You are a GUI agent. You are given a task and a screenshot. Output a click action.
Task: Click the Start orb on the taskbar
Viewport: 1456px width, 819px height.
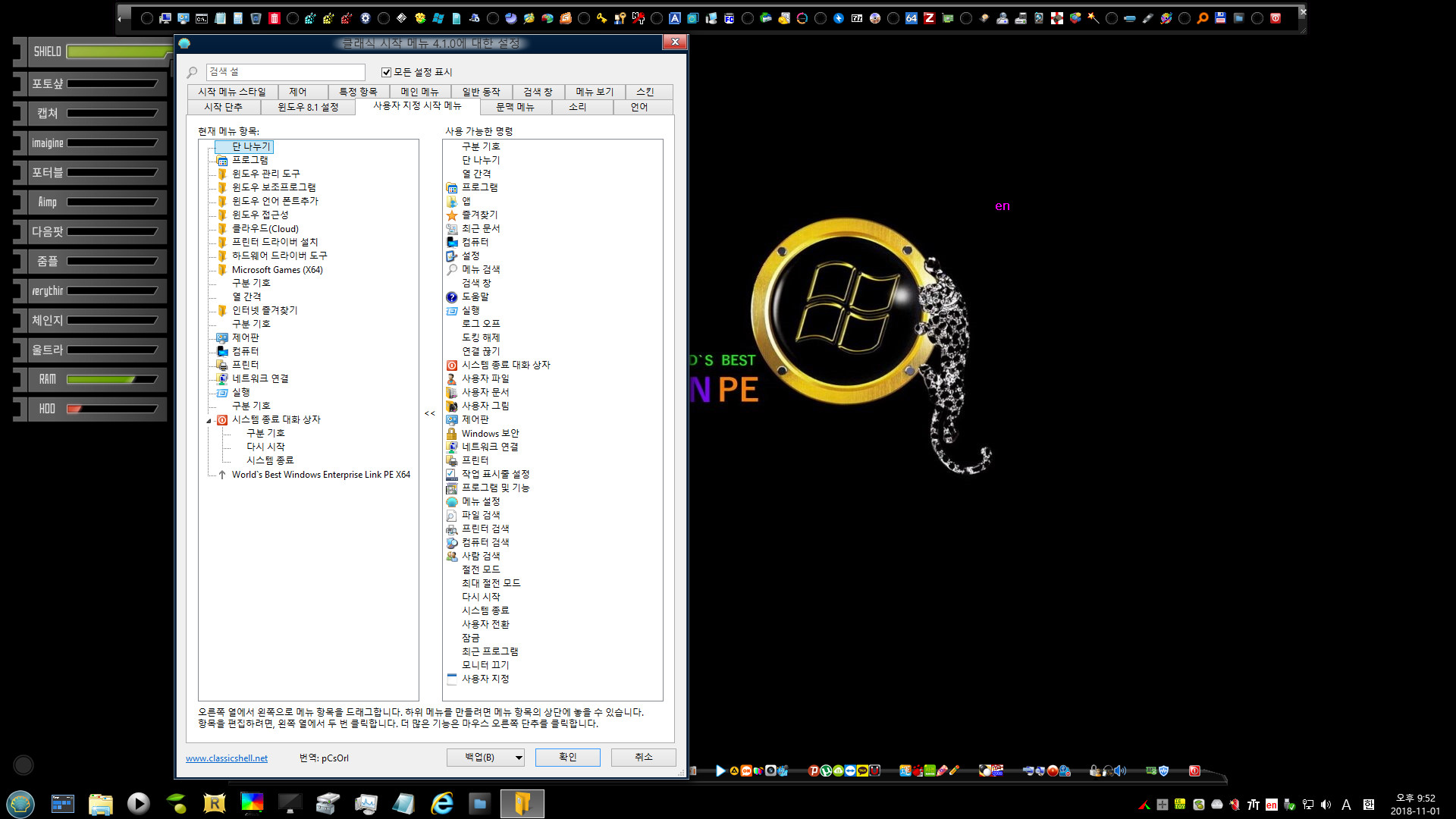[x=20, y=803]
